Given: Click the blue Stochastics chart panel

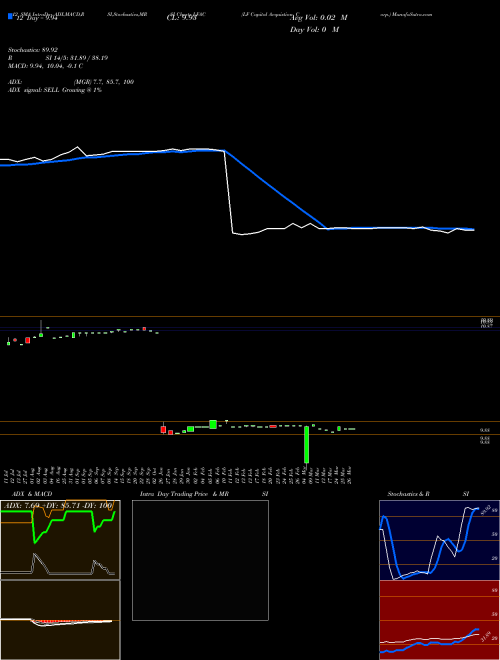Looking at the screenshot, I should [x=439, y=540].
